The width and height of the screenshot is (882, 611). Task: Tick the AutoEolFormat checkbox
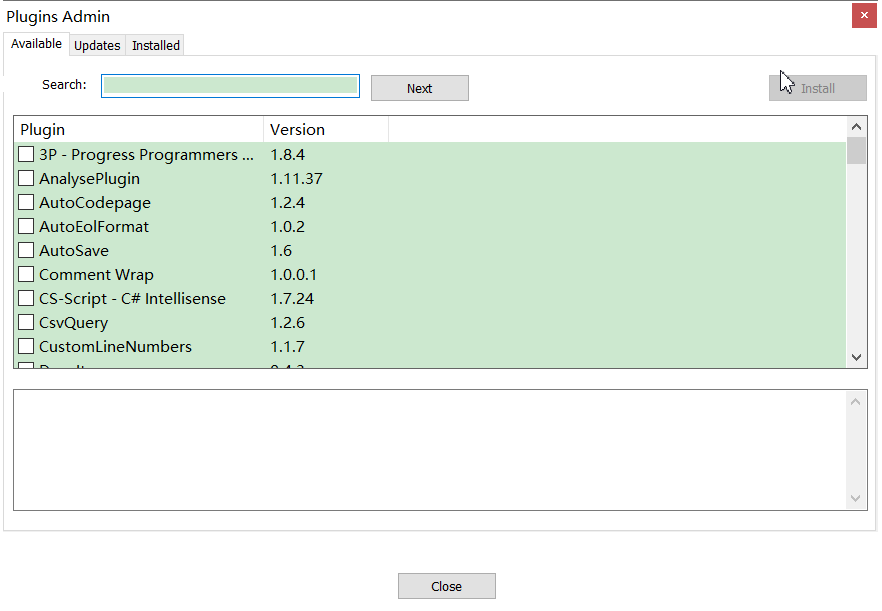click(x=25, y=226)
